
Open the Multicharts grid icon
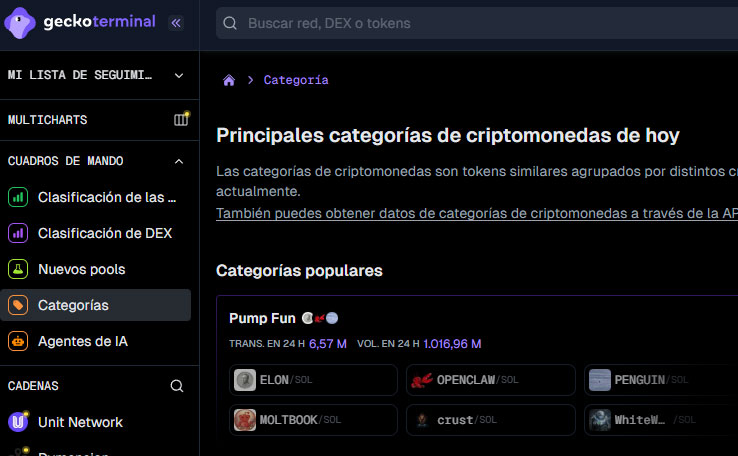pos(181,120)
